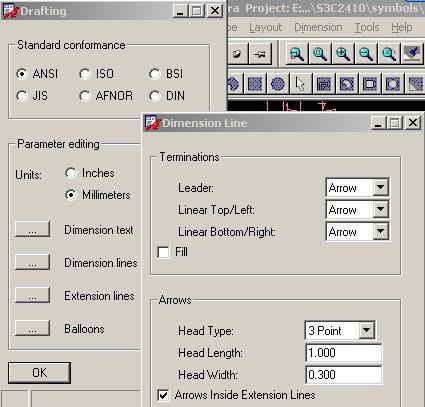Click the rectangular void shape icon
Screen dimensions: 425x407
(369, 83)
